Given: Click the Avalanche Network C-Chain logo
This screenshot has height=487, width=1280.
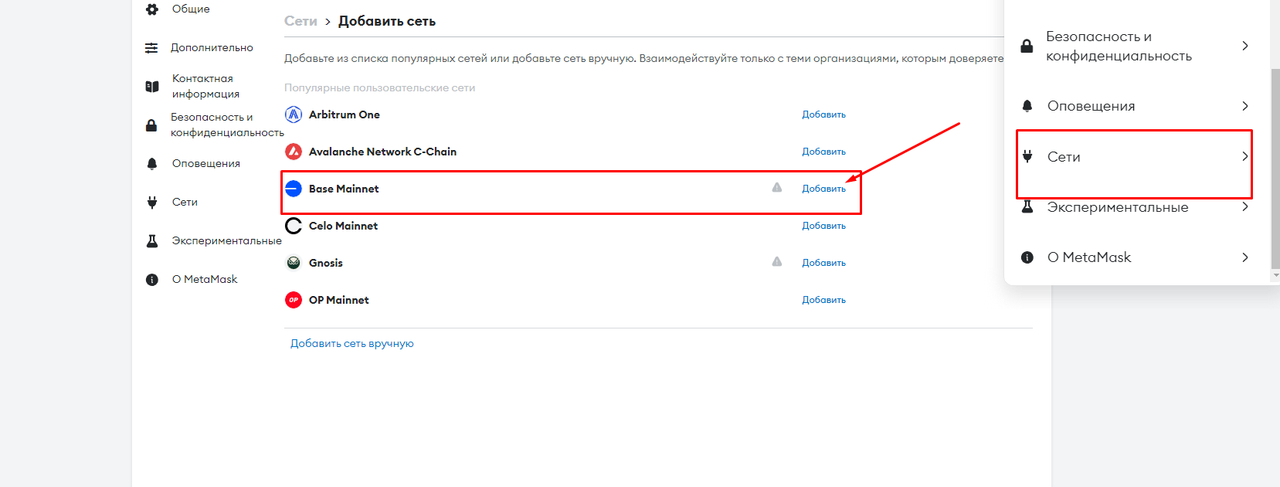Looking at the screenshot, I should point(293,152).
